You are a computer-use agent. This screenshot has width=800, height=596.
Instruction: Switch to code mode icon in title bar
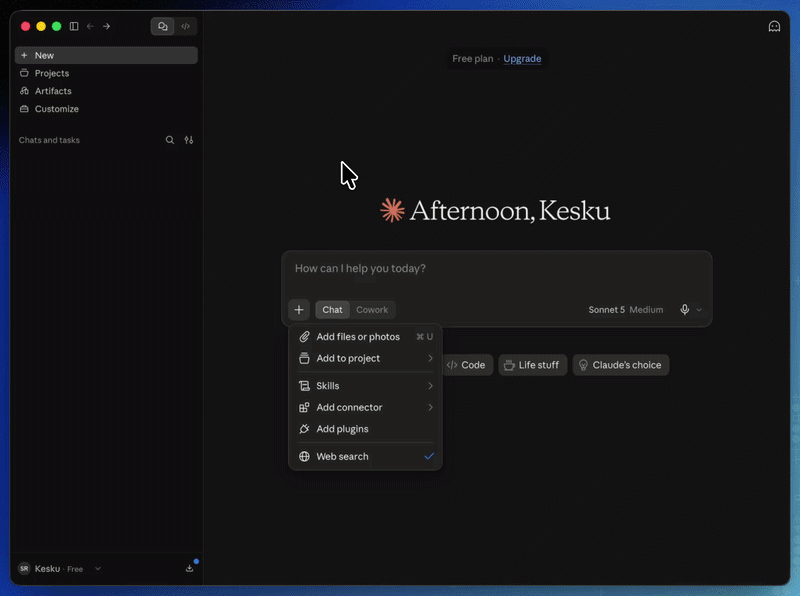click(186, 26)
